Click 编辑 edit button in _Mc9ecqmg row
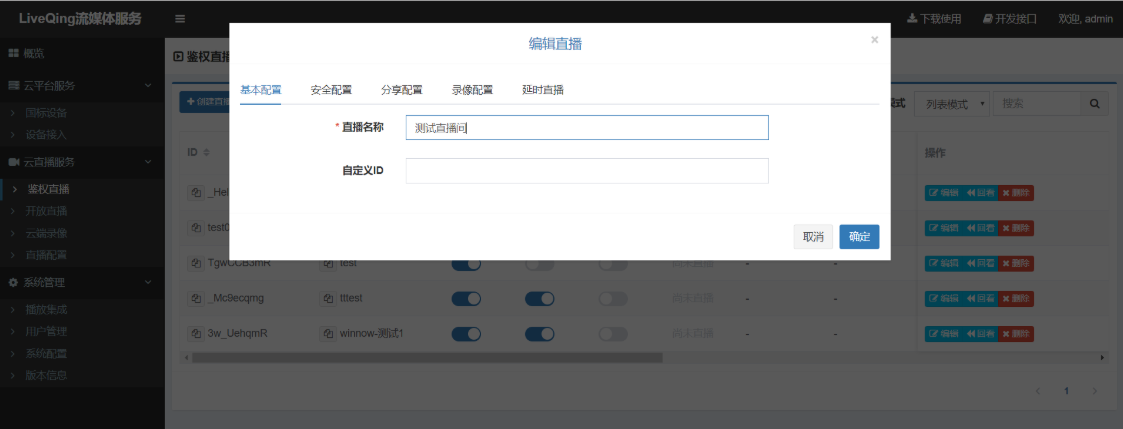 (x=943, y=299)
